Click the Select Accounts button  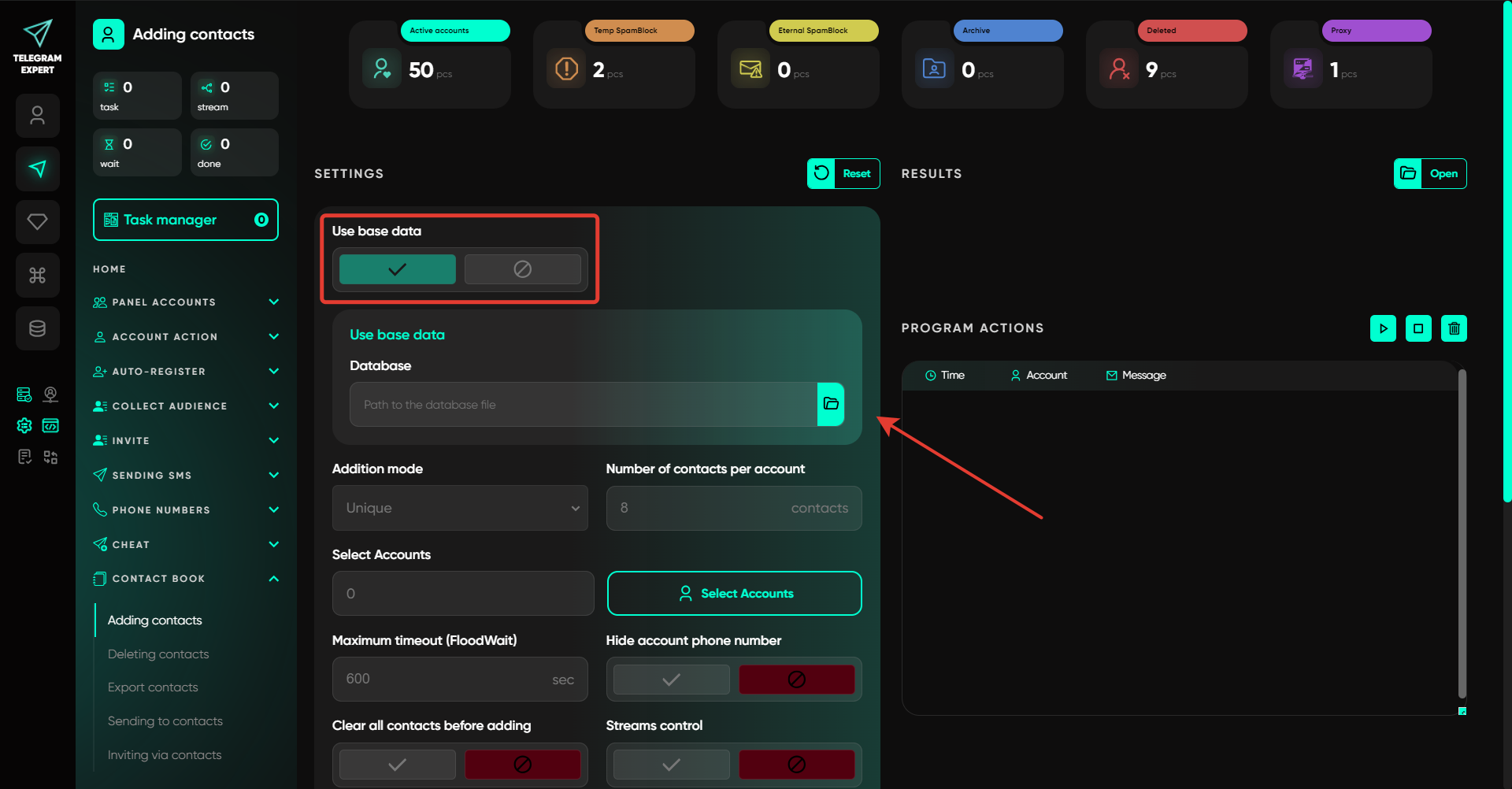[x=734, y=594]
